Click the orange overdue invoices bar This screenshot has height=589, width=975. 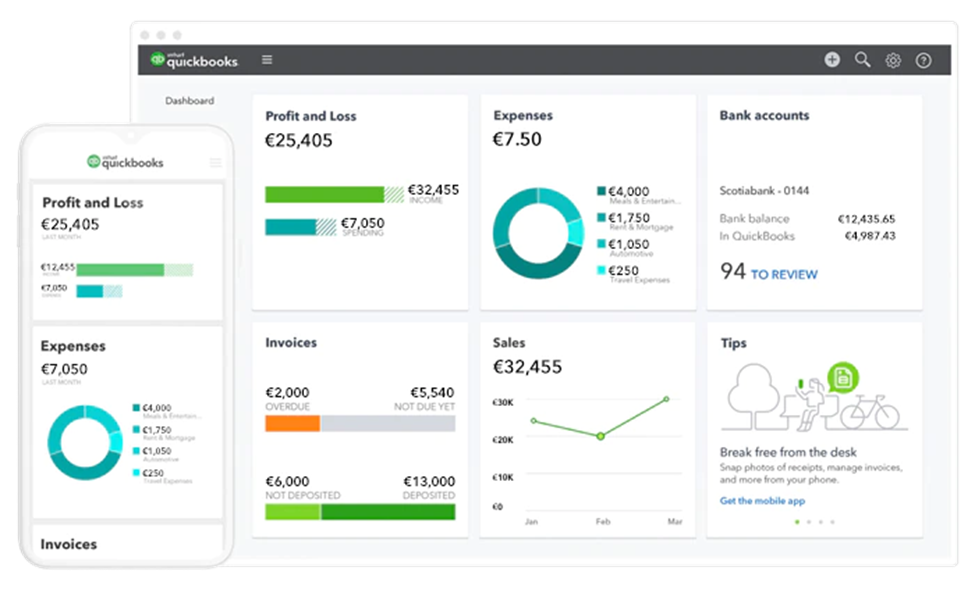click(292, 424)
